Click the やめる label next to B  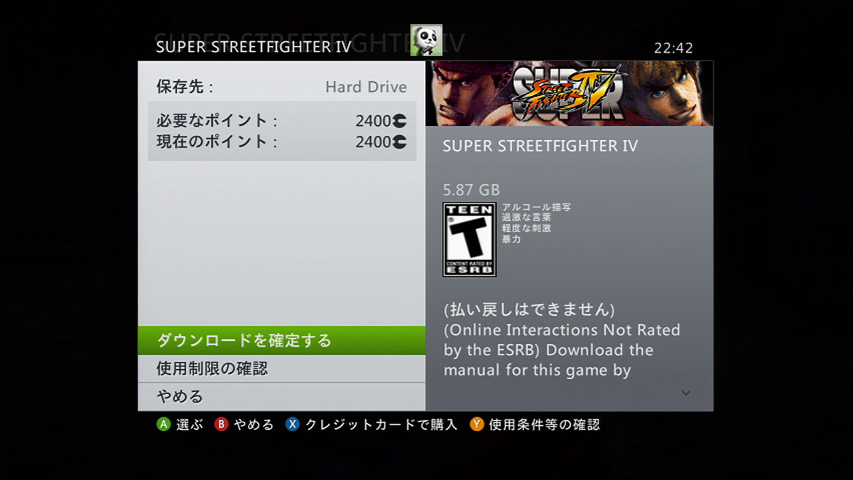click(x=254, y=424)
